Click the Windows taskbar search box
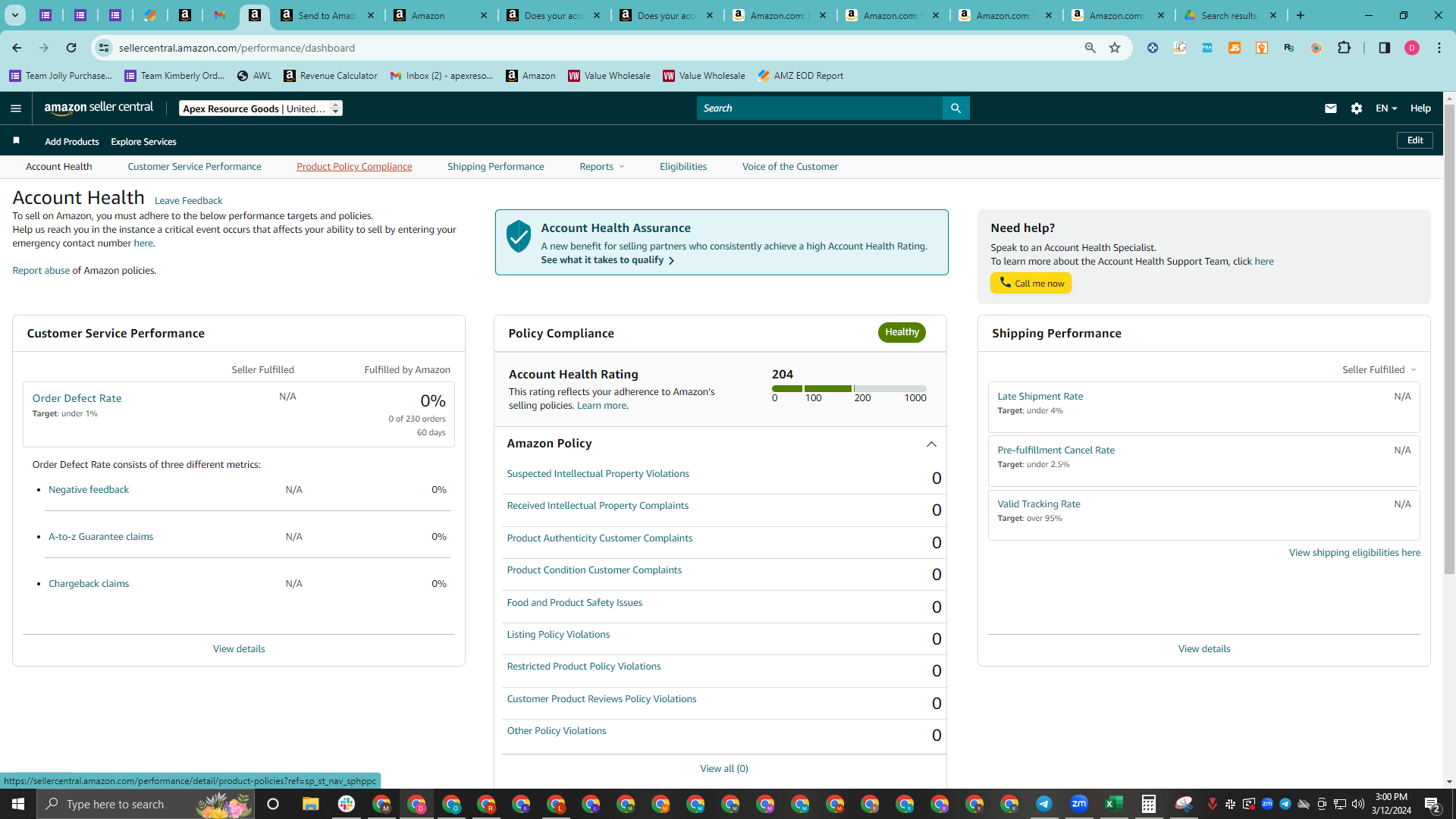 [x=146, y=804]
